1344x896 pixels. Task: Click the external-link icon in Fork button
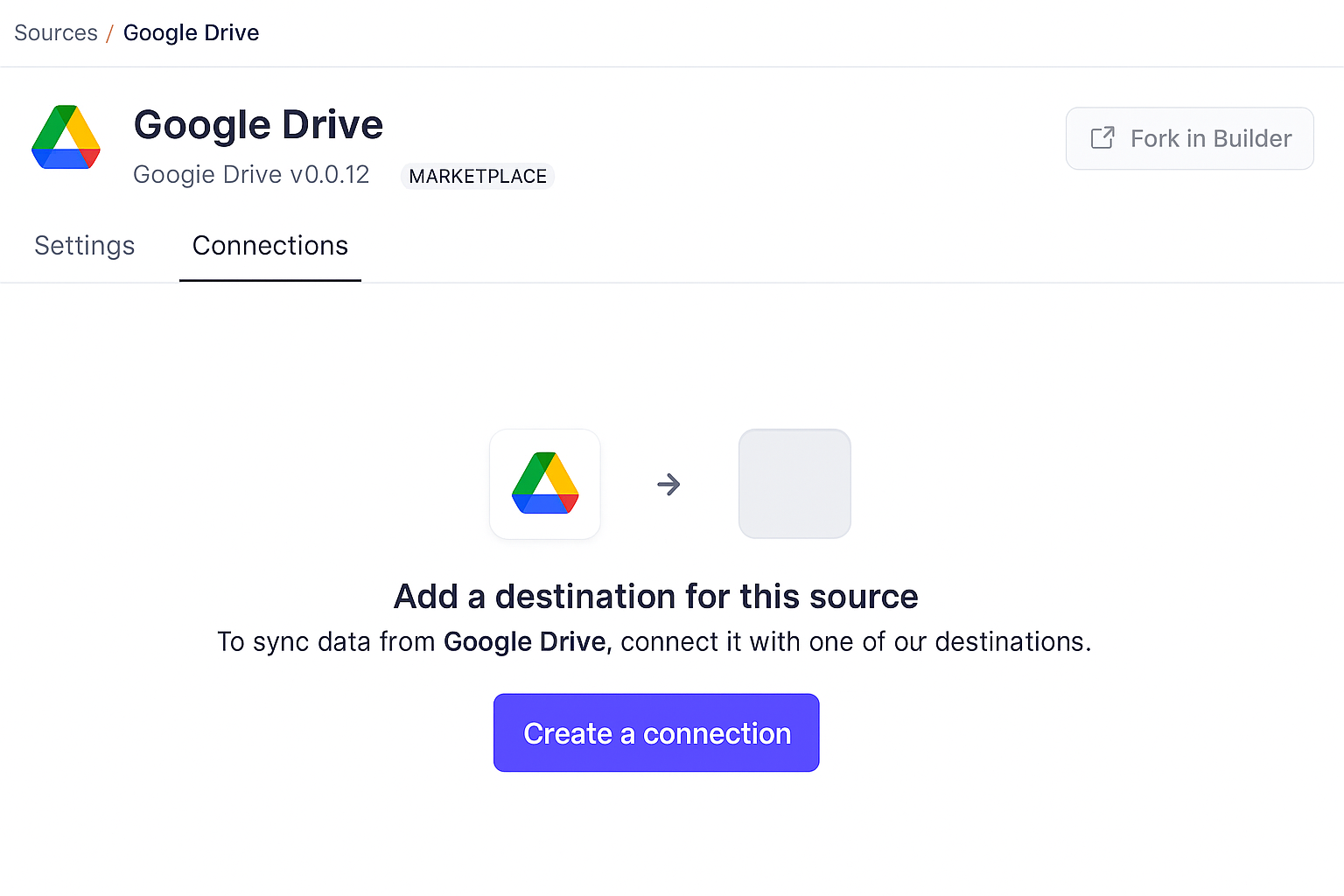click(1102, 138)
